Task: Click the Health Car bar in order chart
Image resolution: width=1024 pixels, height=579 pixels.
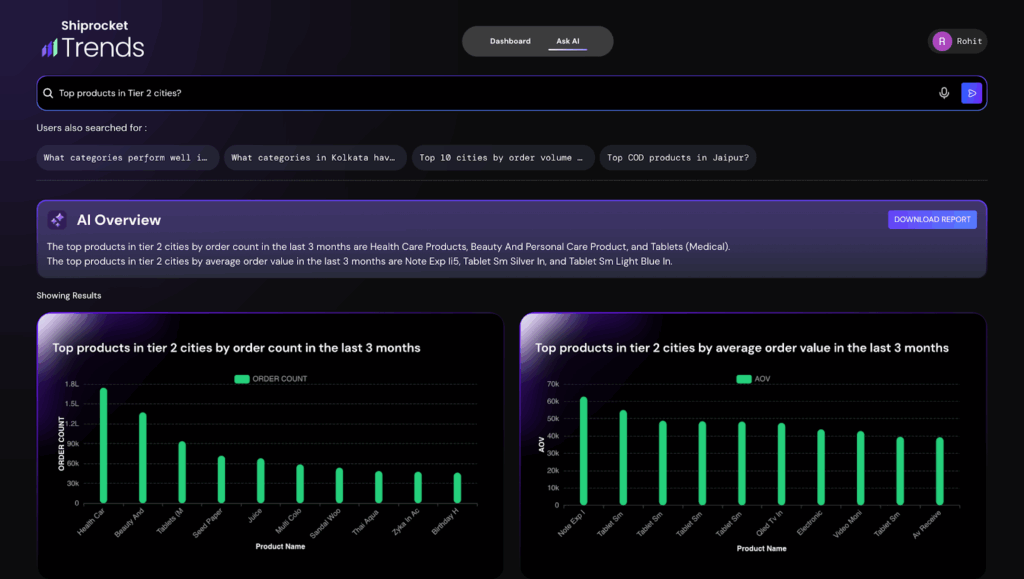Action: pyautogui.click(x=103, y=446)
